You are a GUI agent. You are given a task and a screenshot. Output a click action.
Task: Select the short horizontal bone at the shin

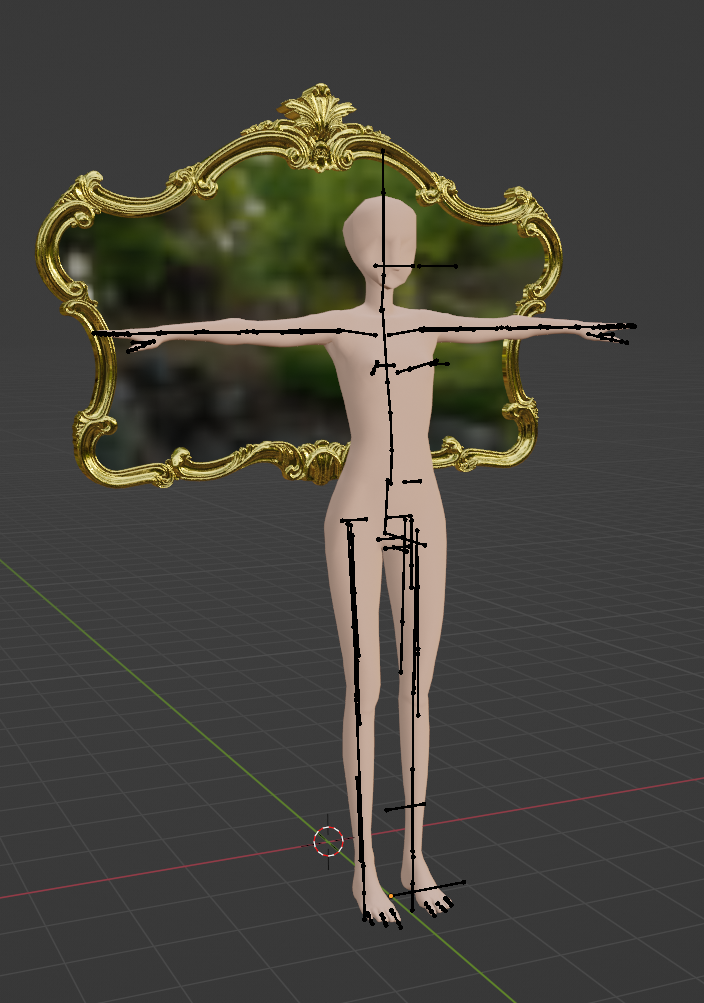[x=405, y=806]
